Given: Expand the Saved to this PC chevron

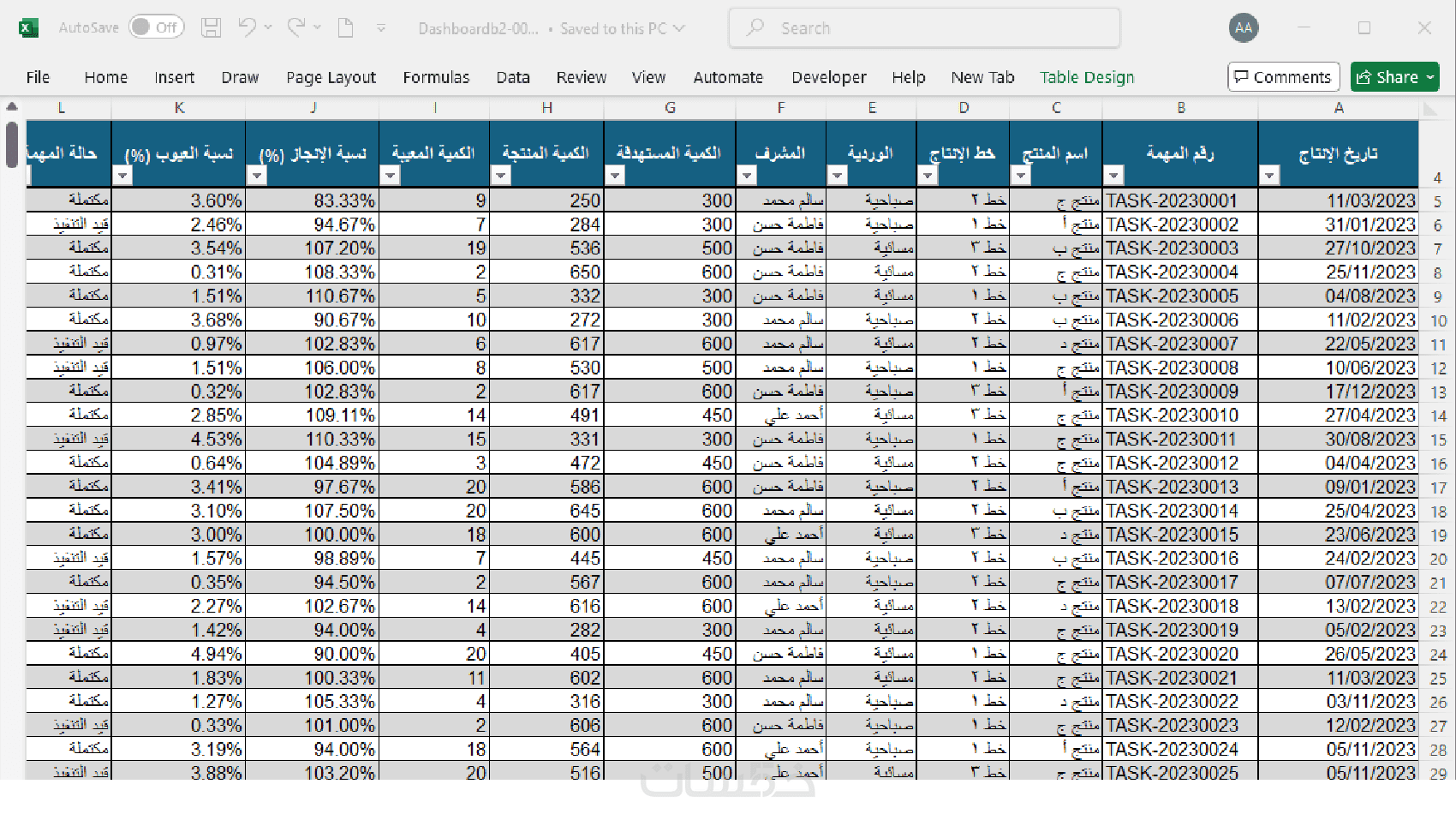Looking at the screenshot, I should click(679, 28).
